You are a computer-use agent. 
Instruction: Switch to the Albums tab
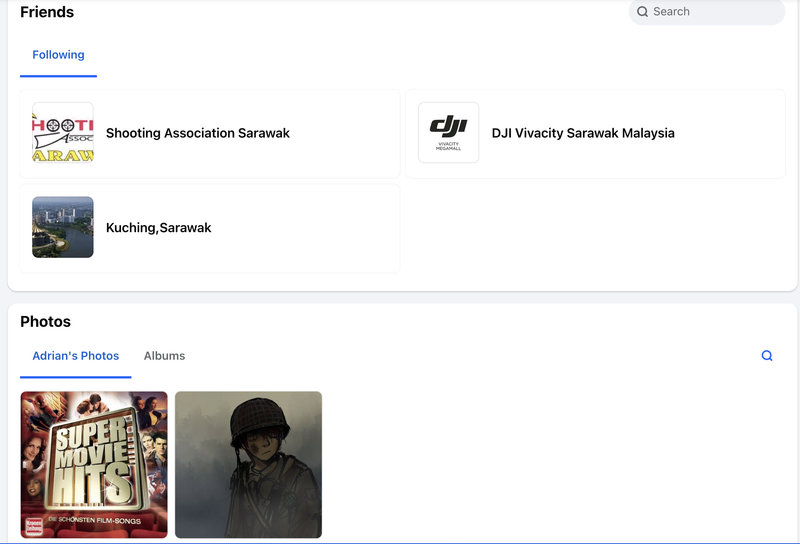[x=164, y=356]
